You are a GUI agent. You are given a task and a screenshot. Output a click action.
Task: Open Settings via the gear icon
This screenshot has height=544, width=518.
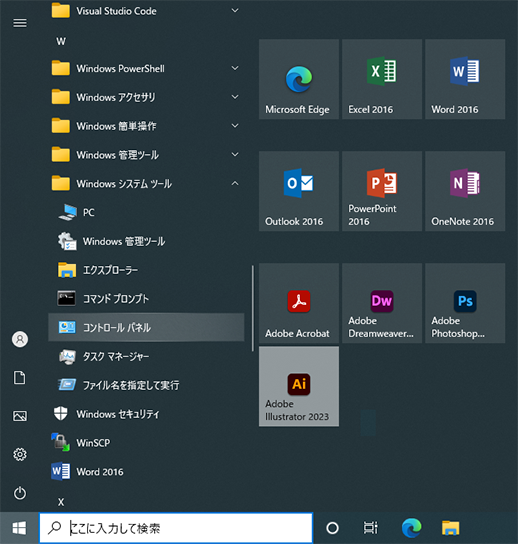click(x=20, y=454)
